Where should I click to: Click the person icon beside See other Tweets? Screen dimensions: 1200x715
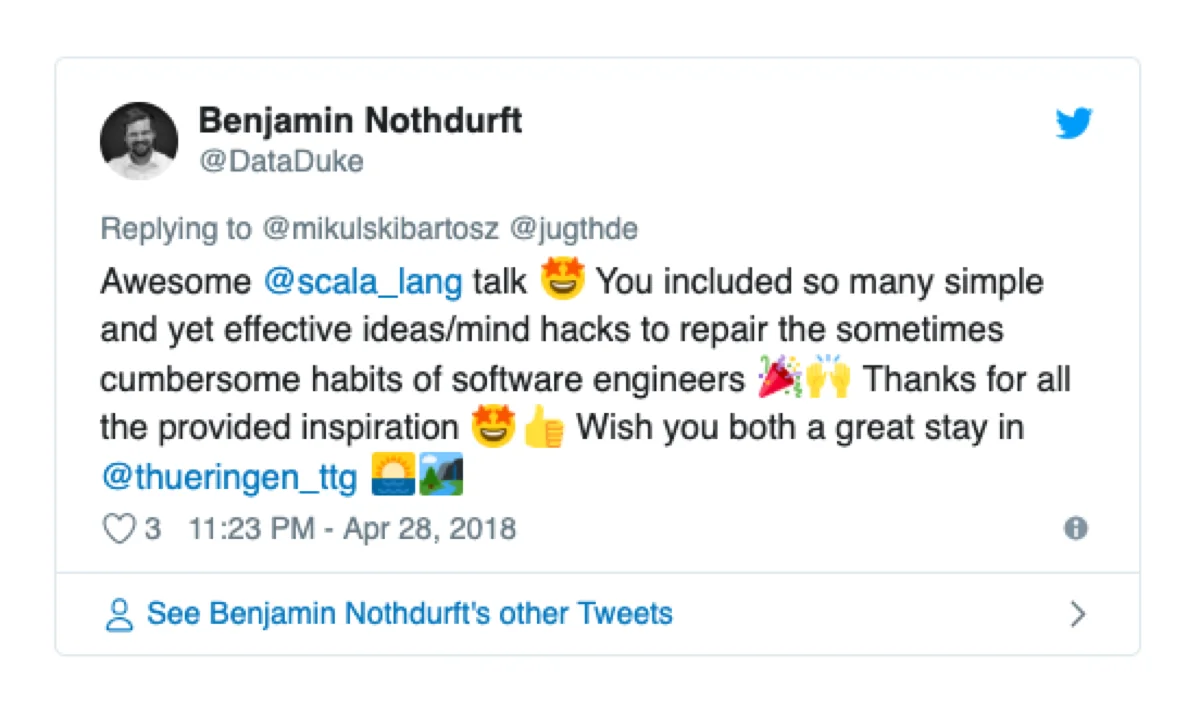tap(119, 614)
